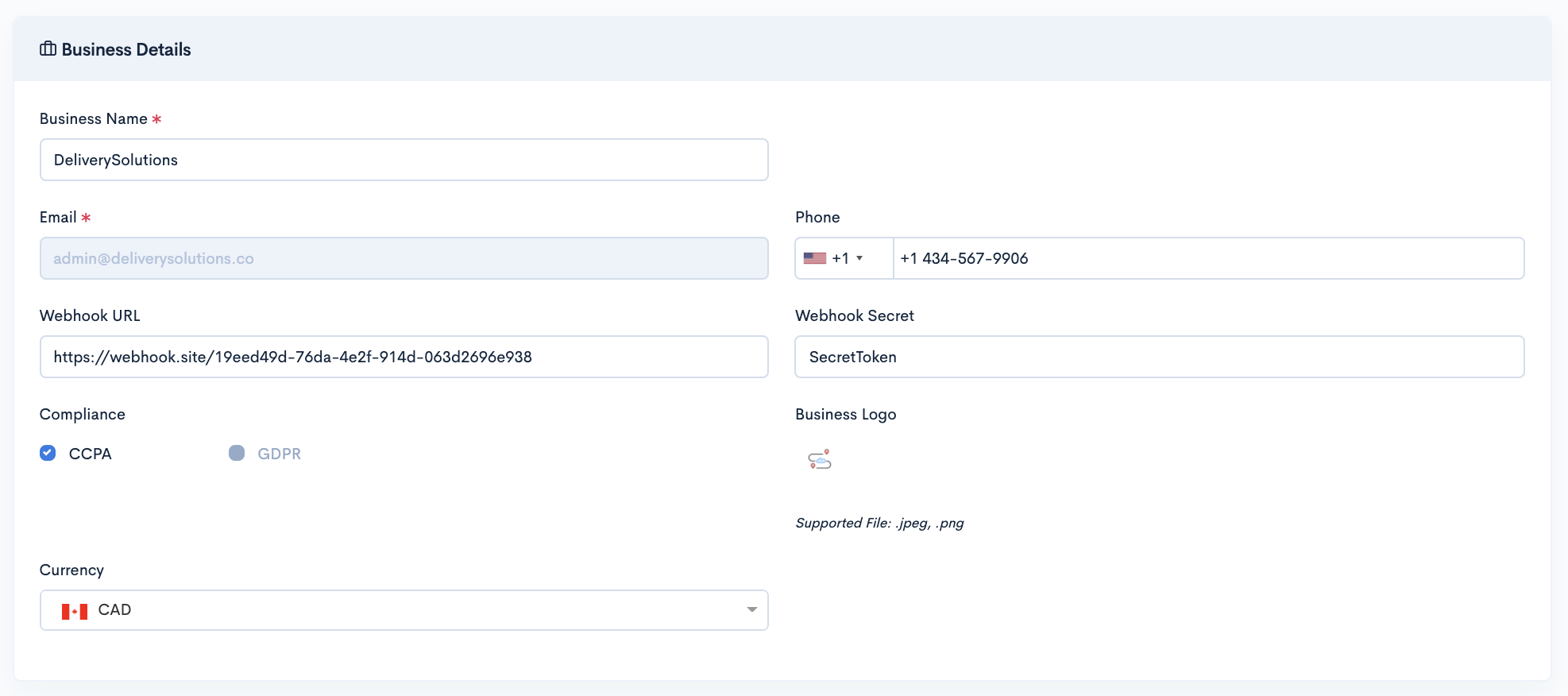Image resolution: width=1568 pixels, height=696 pixels.
Task: Click the Business Name label
Action: click(94, 118)
